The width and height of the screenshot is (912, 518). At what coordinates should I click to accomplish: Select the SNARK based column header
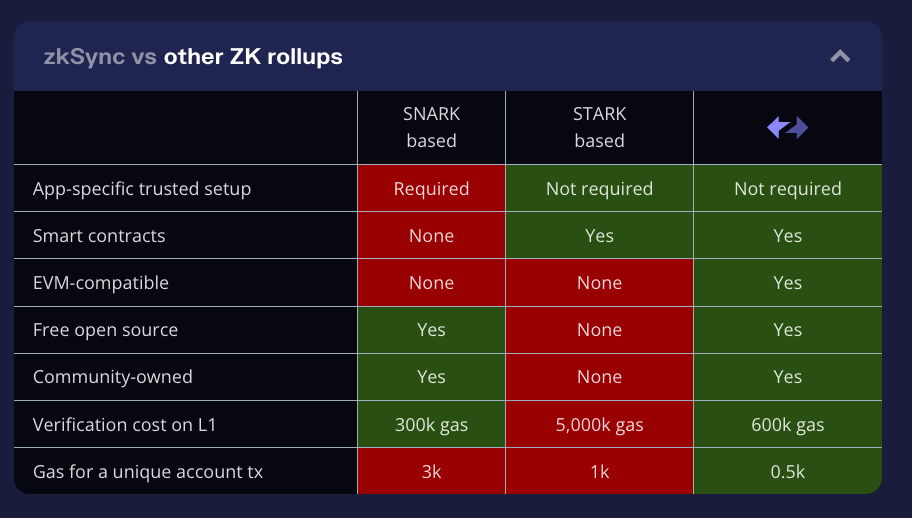[432, 127]
